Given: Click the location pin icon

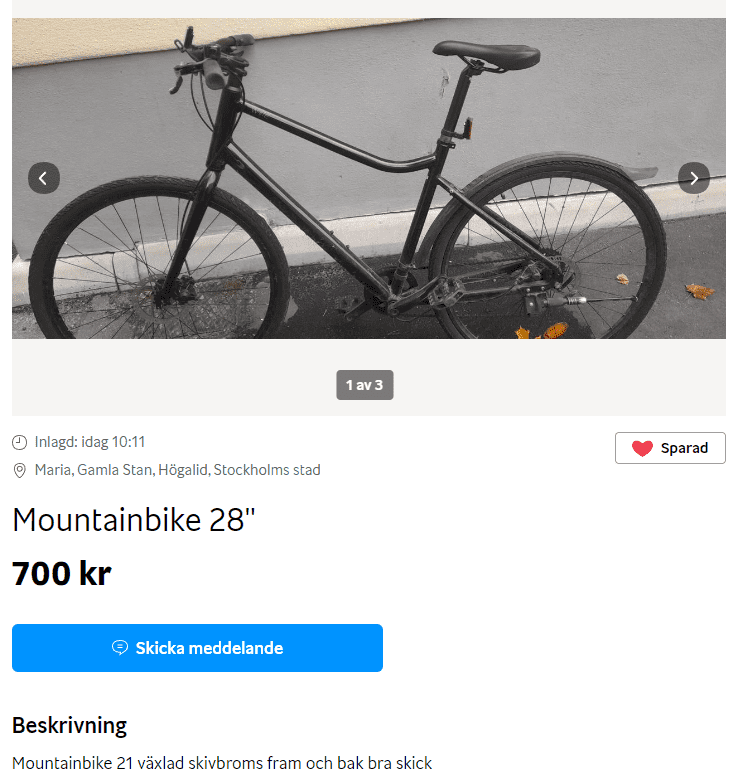Looking at the screenshot, I should [20, 470].
